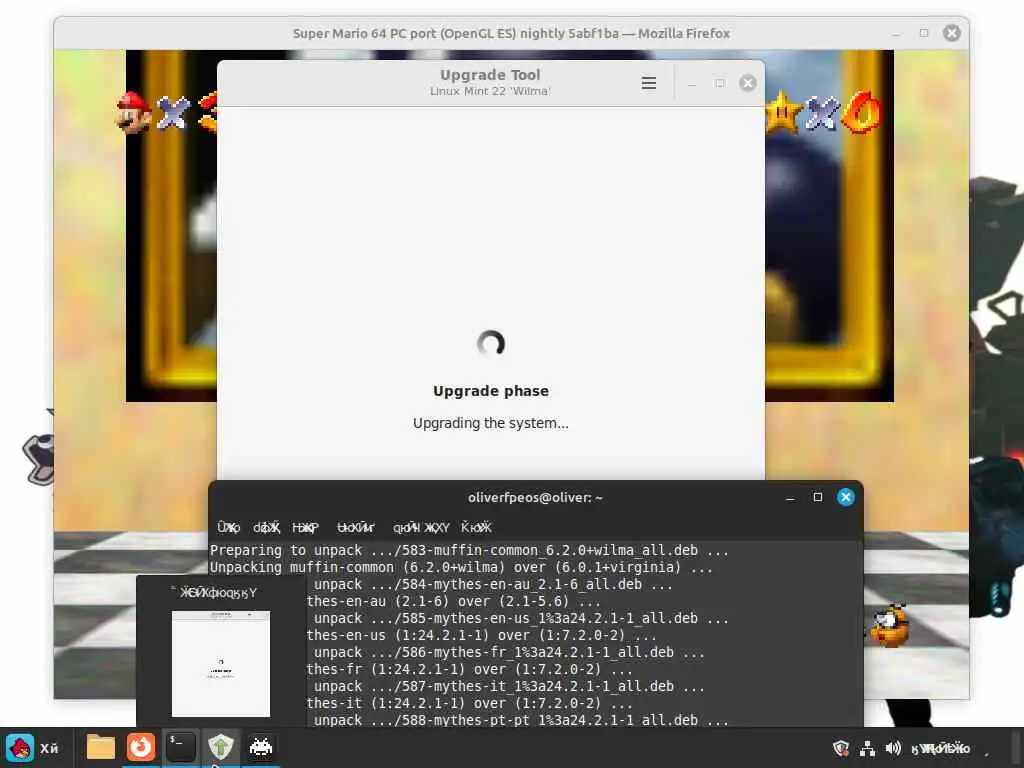
Task: Open the first terminal menu (File)
Action: (x=229, y=527)
